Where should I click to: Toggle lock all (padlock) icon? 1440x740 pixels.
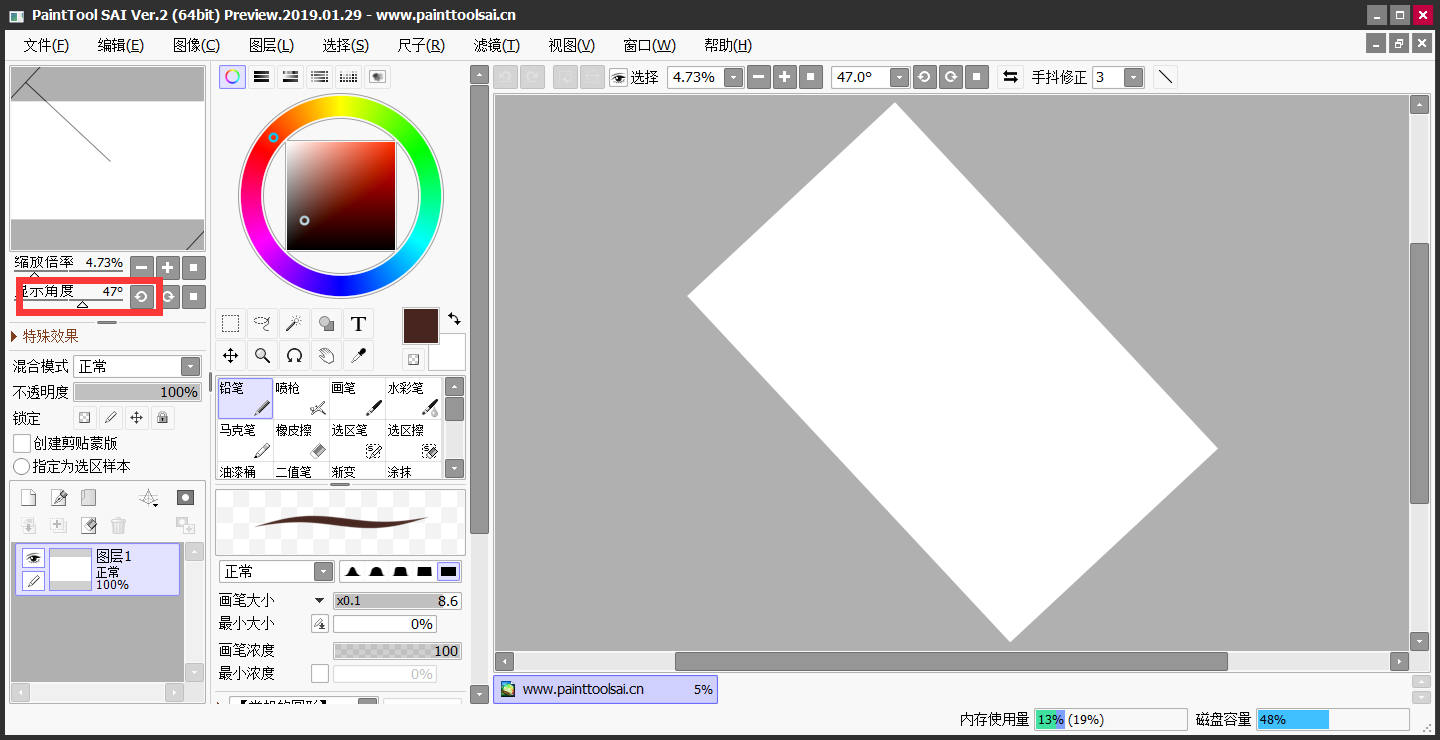click(162, 418)
